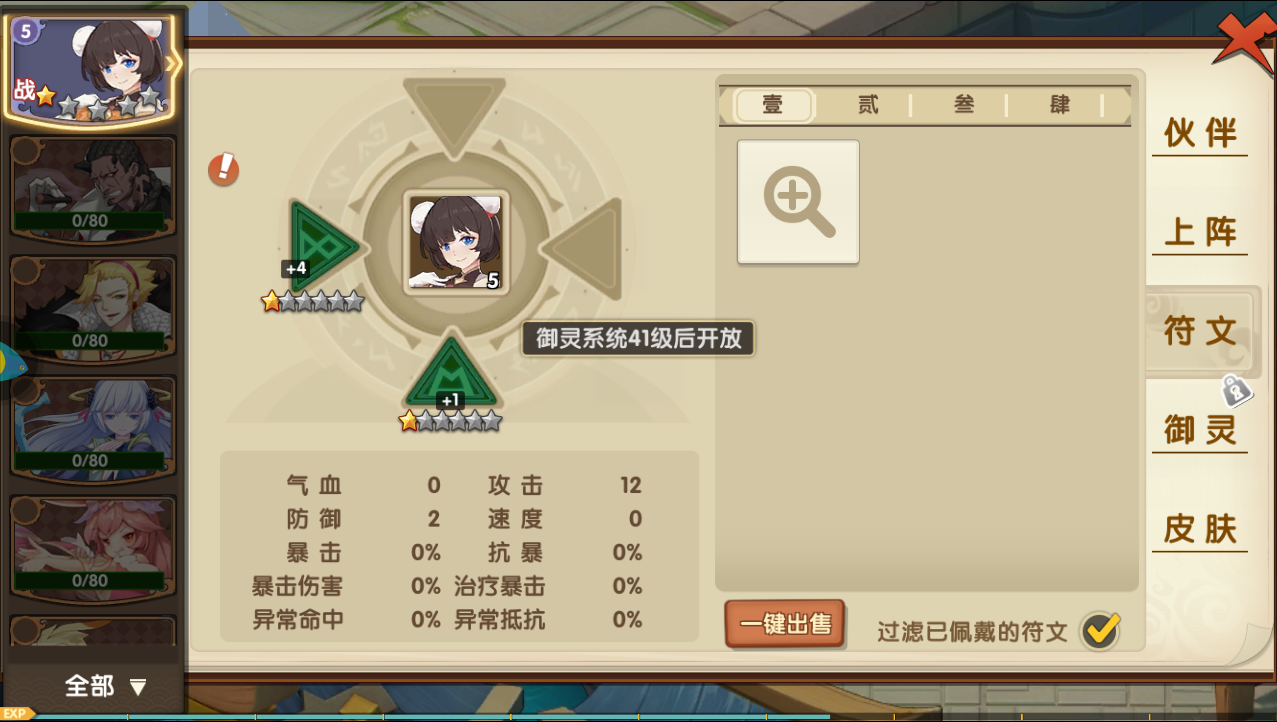The width and height of the screenshot is (1277, 722).
Task: Switch to rune page 贰 tab
Action: coord(867,105)
